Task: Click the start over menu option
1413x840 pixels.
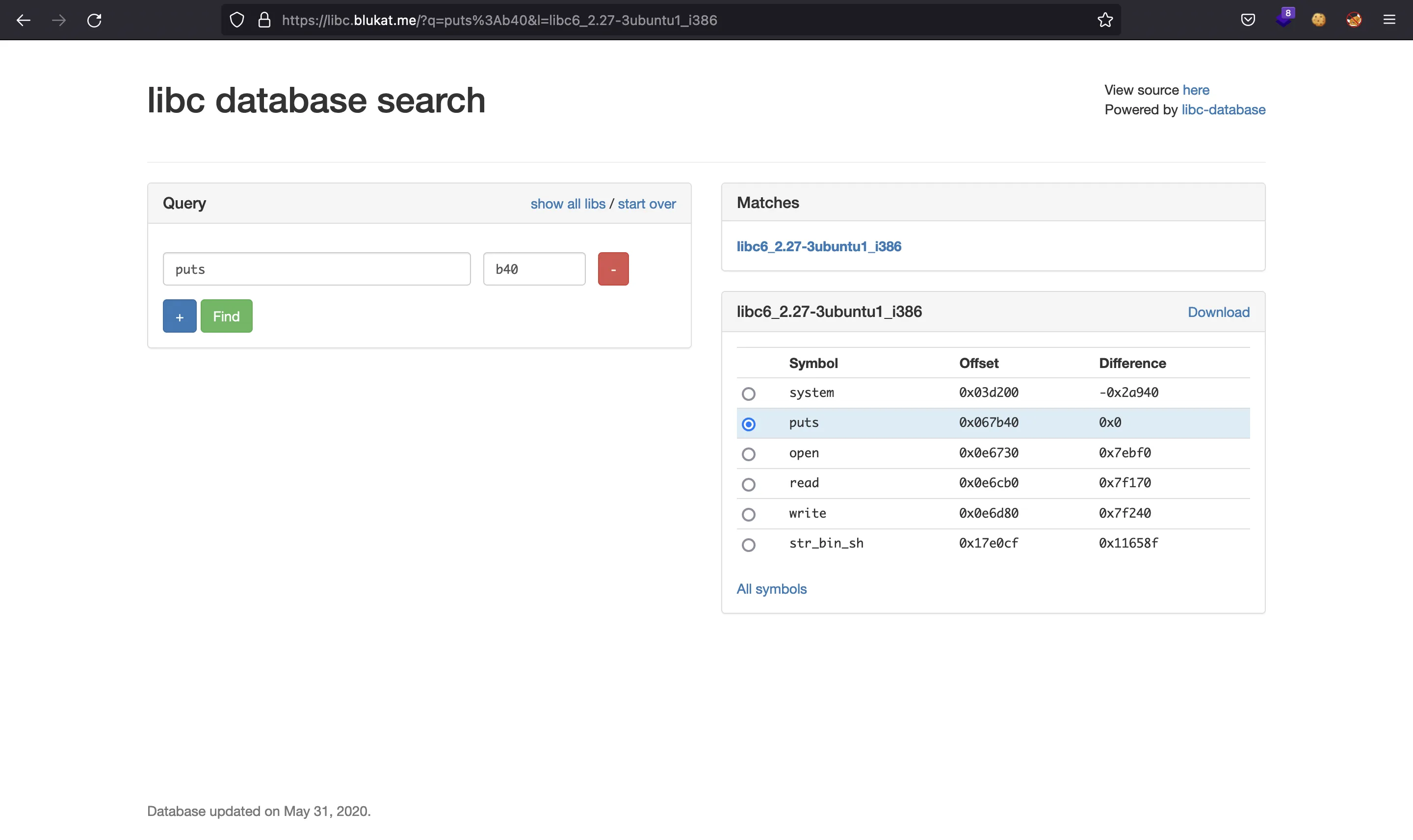Action: pyautogui.click(x=647, y=203)
